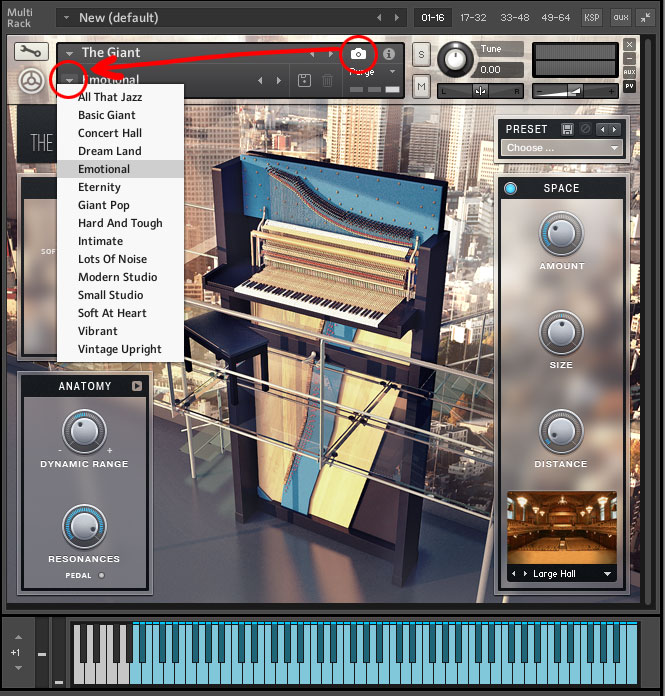This screenshot has height=696, width=665.
Task: Open the PRESET Choose dropdown
Action: click(562, 148)
